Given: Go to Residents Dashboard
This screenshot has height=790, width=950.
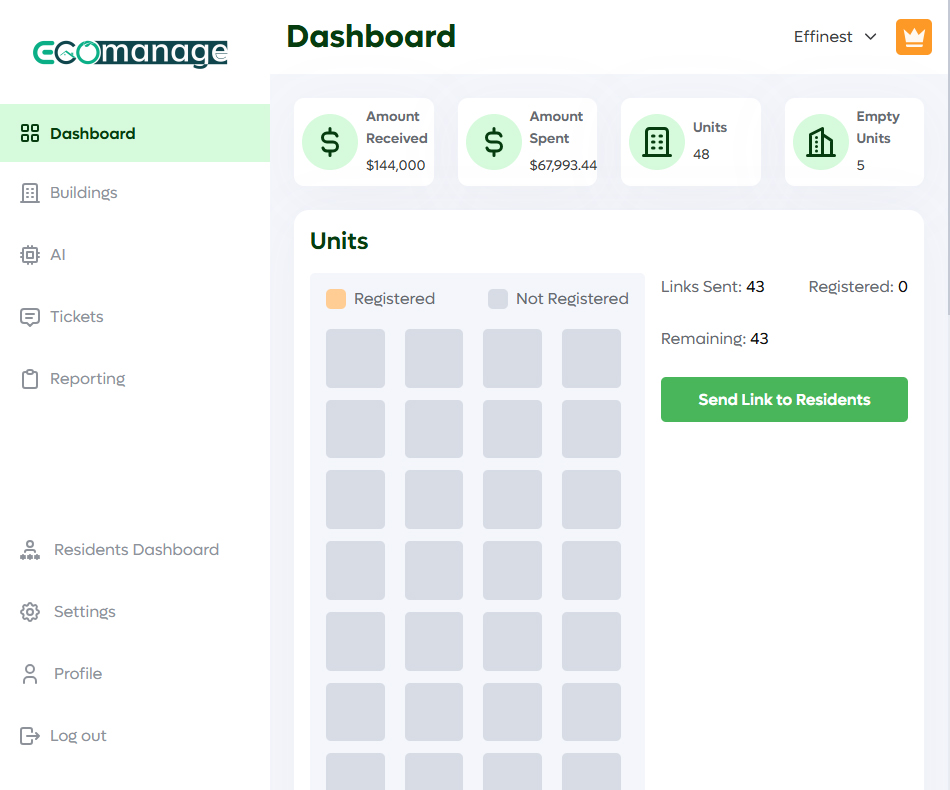Looking at the screenshot, I should click(x=136, y=550).
